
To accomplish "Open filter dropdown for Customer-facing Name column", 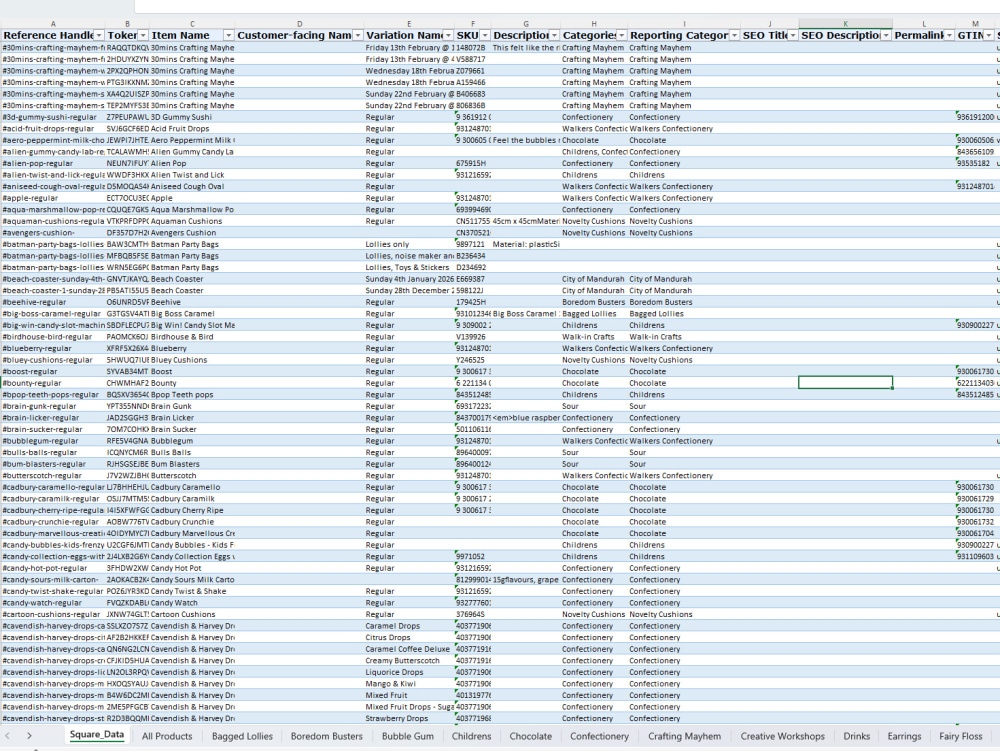I will (358, 36).
